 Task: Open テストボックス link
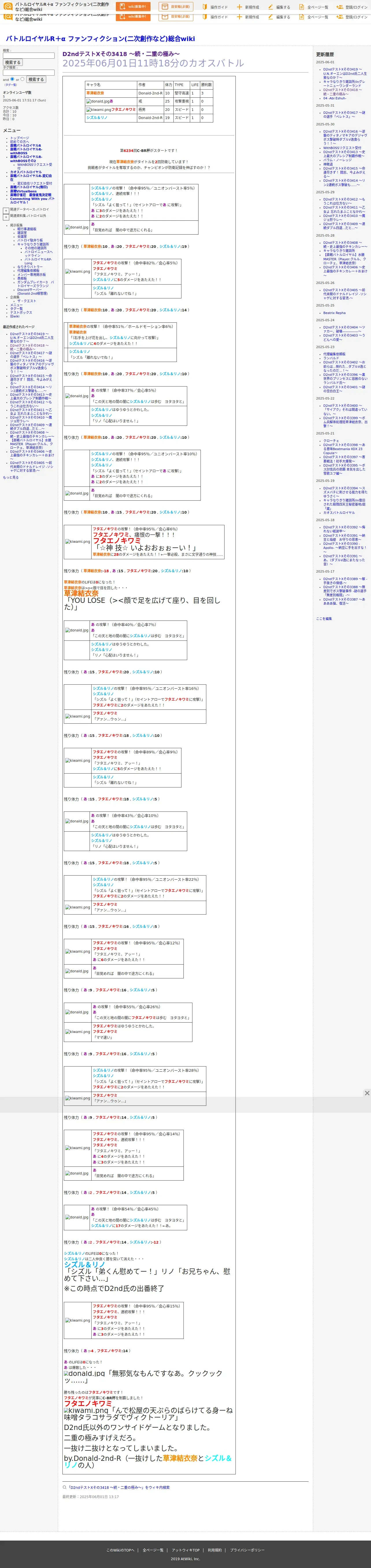point(21,312)
